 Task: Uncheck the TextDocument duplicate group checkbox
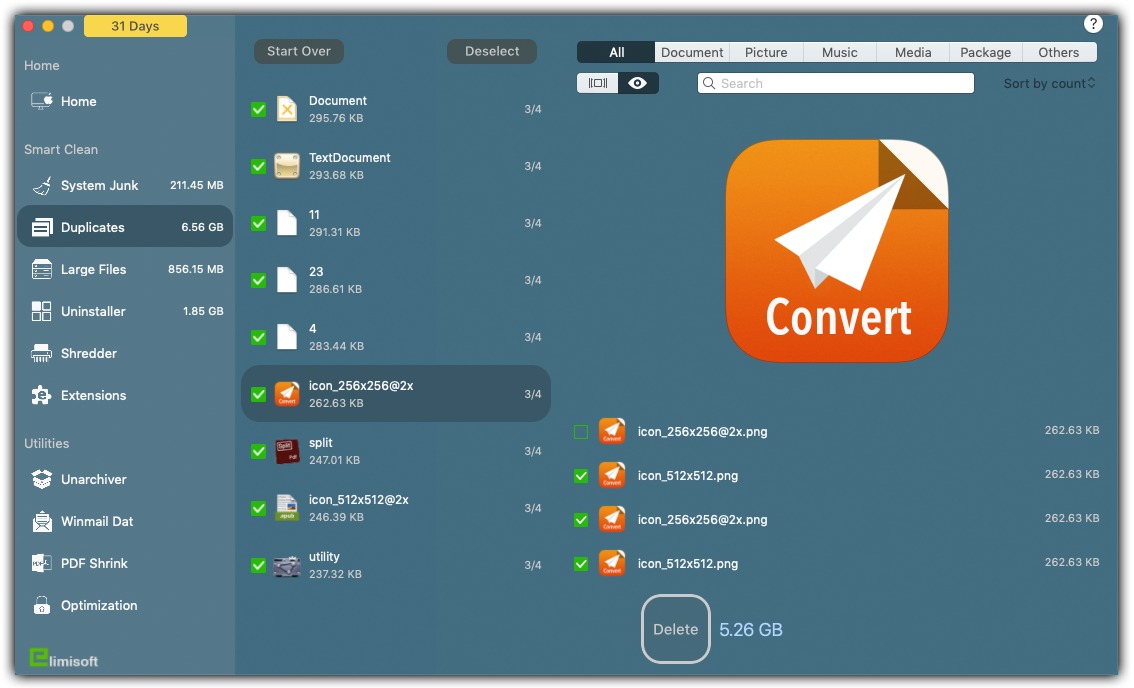(259, 166)
